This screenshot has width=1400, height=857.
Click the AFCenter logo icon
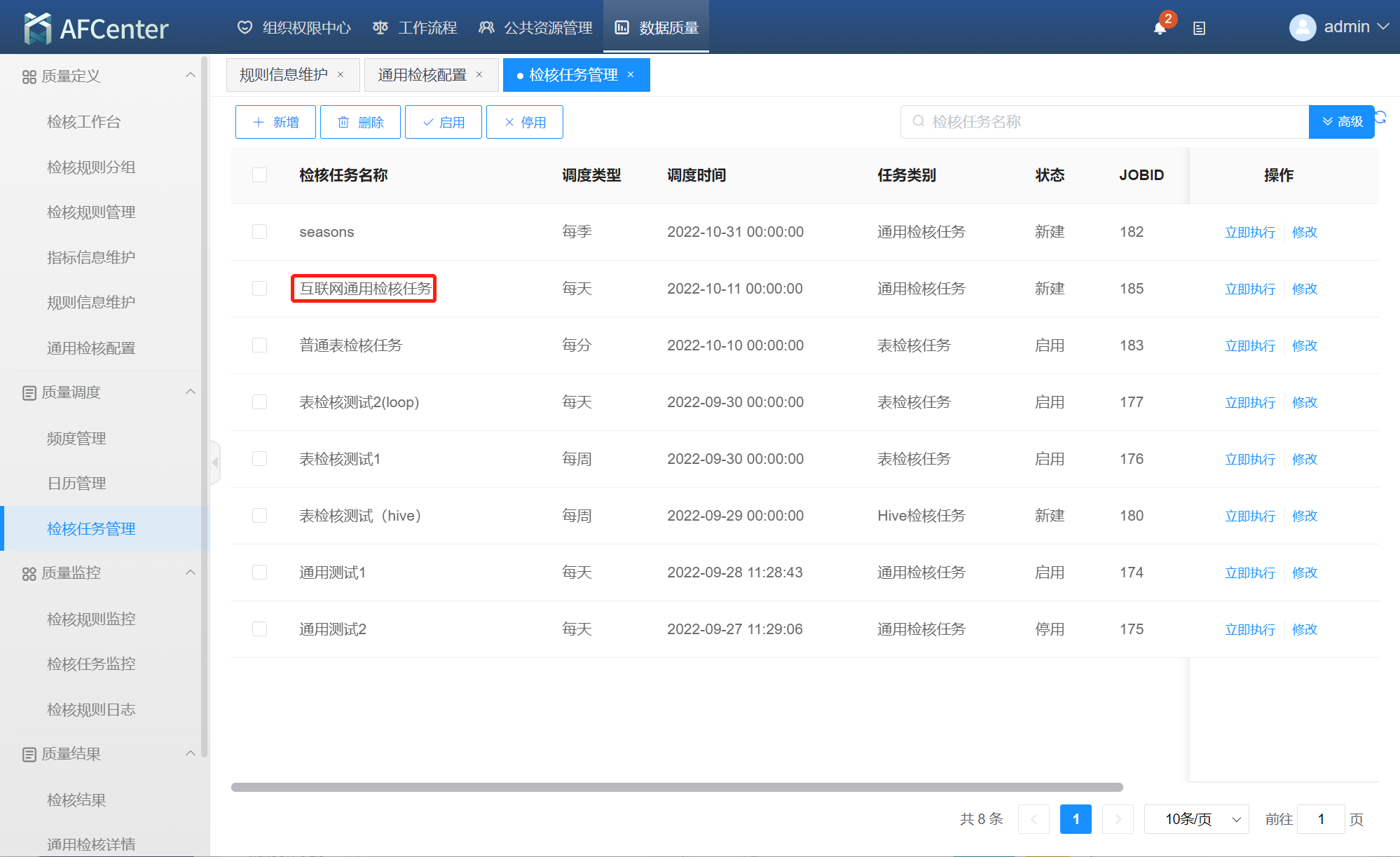[37, 29]
